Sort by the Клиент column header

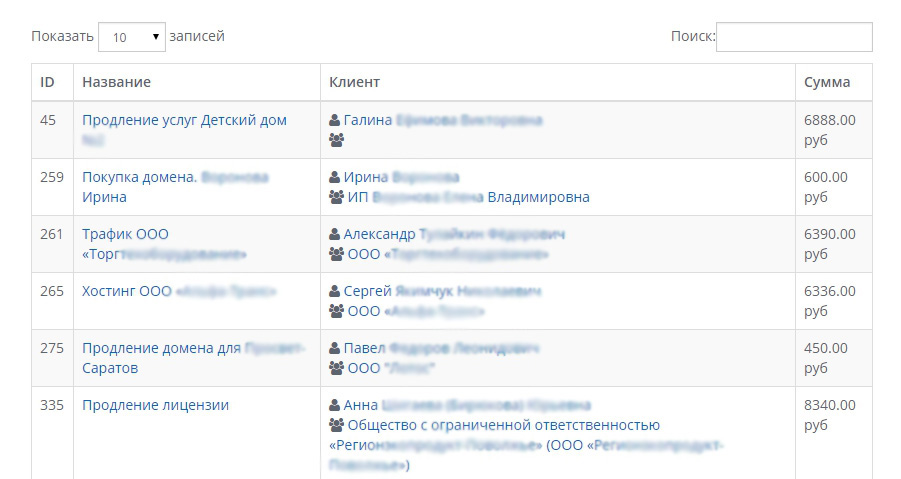pyautogui.click(x=354, y=82)
